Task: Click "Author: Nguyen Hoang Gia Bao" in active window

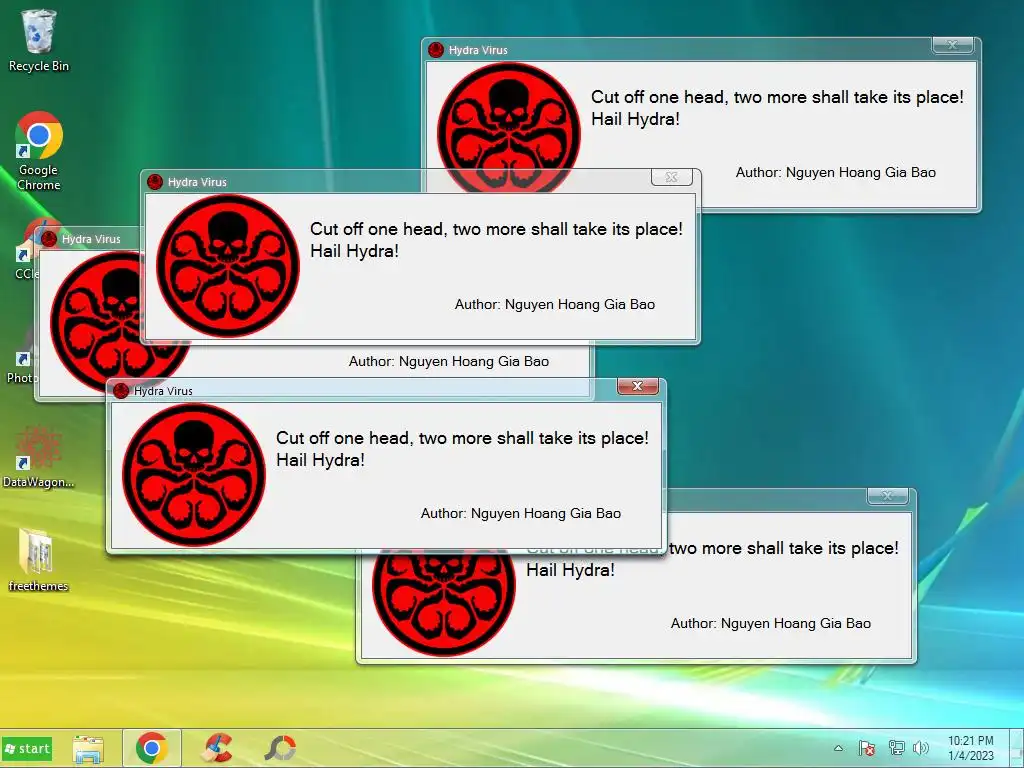Action: [x=520, y=513]
